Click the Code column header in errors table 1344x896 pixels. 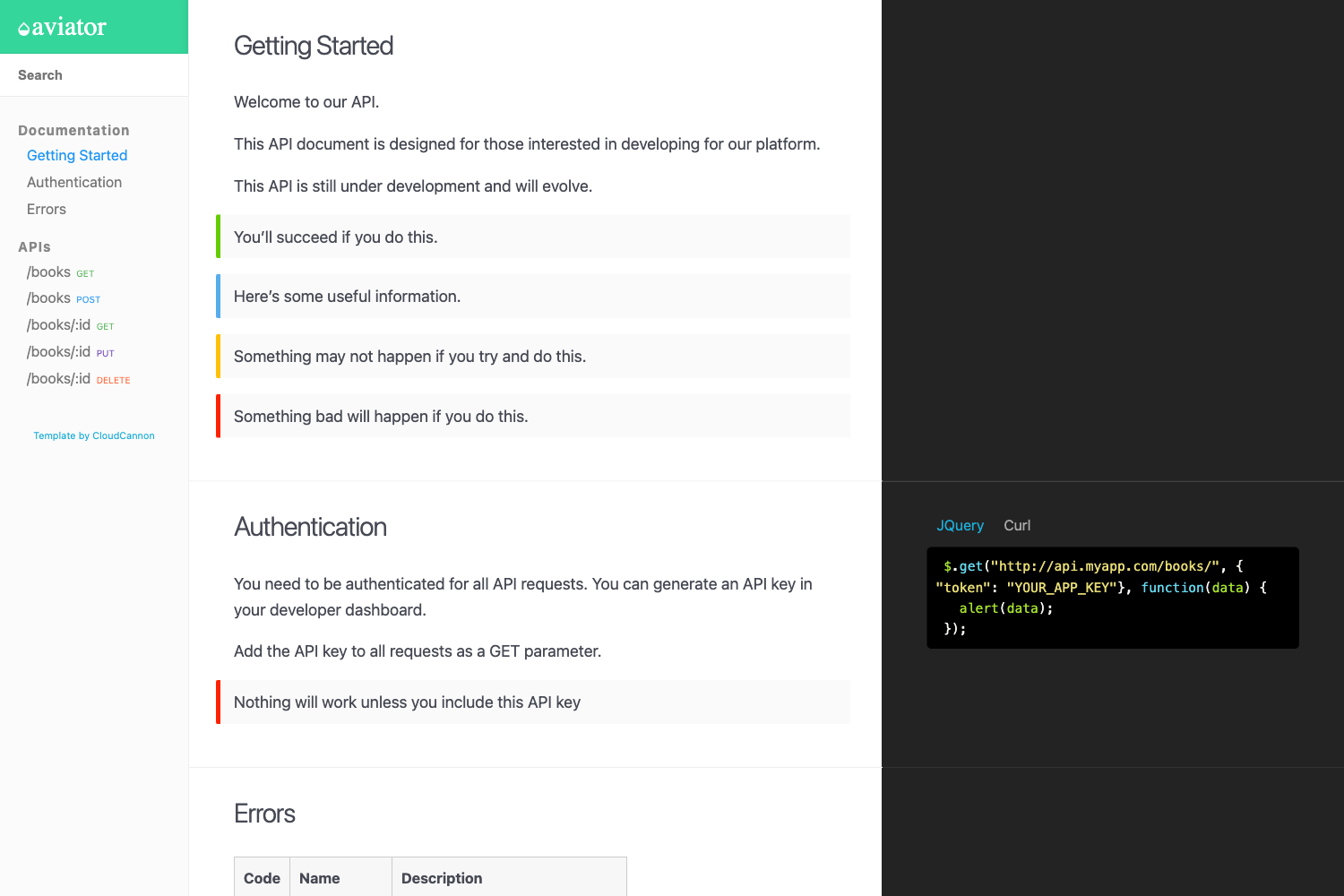261,877
